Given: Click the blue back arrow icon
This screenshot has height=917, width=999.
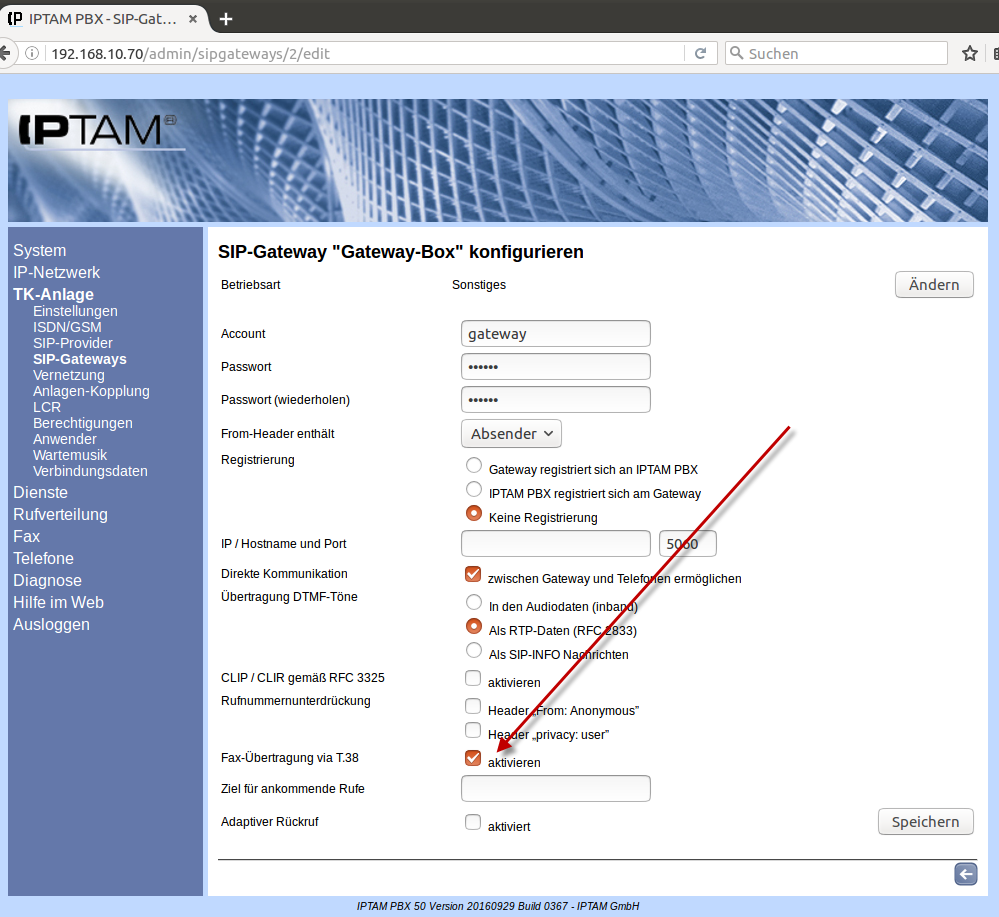Looking at the screenshot, I should click(x=965, y=874).
